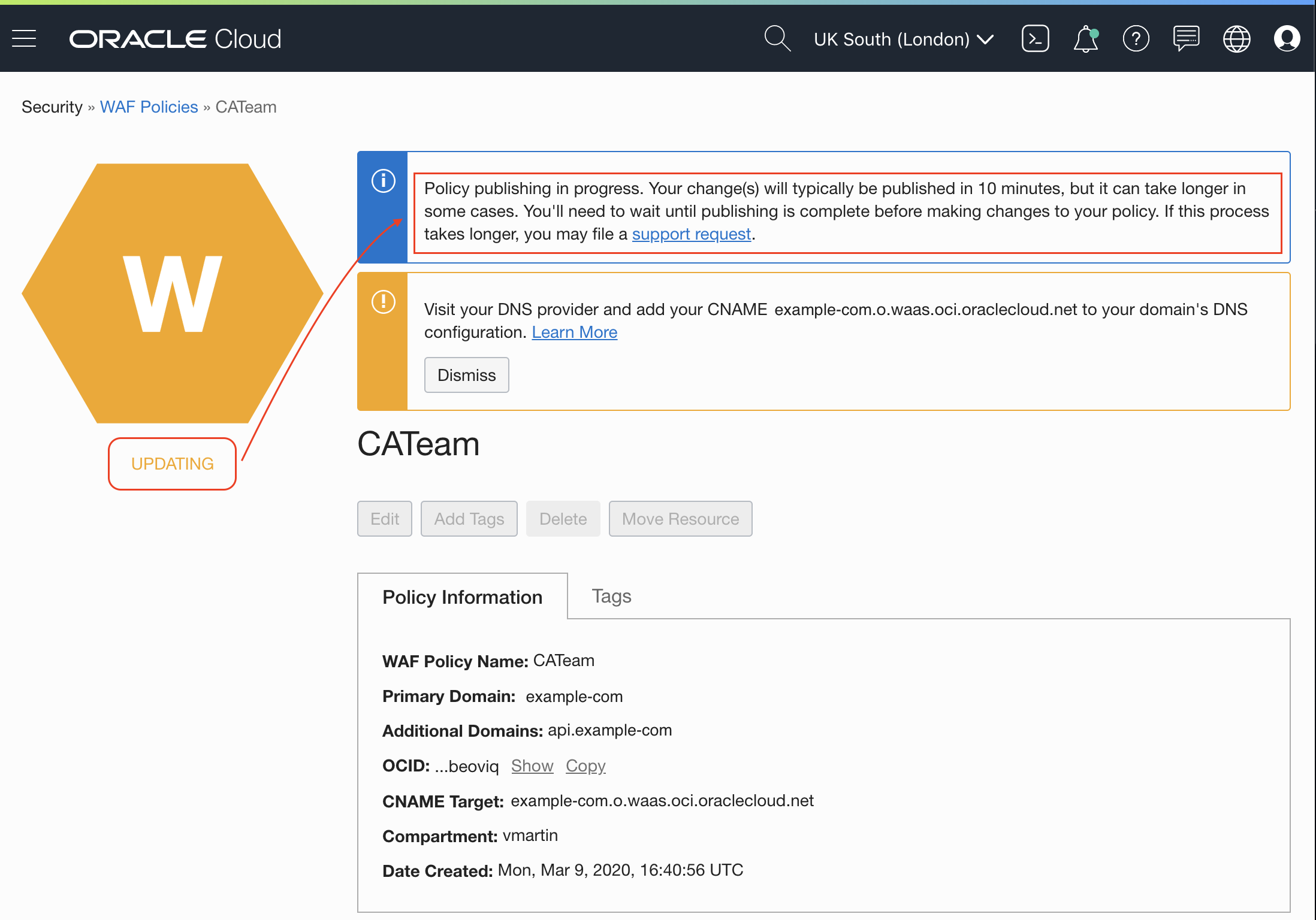Copy the OCID to clipboard
This screenshot has width=1316, height=920.
(x=585, y=766)
